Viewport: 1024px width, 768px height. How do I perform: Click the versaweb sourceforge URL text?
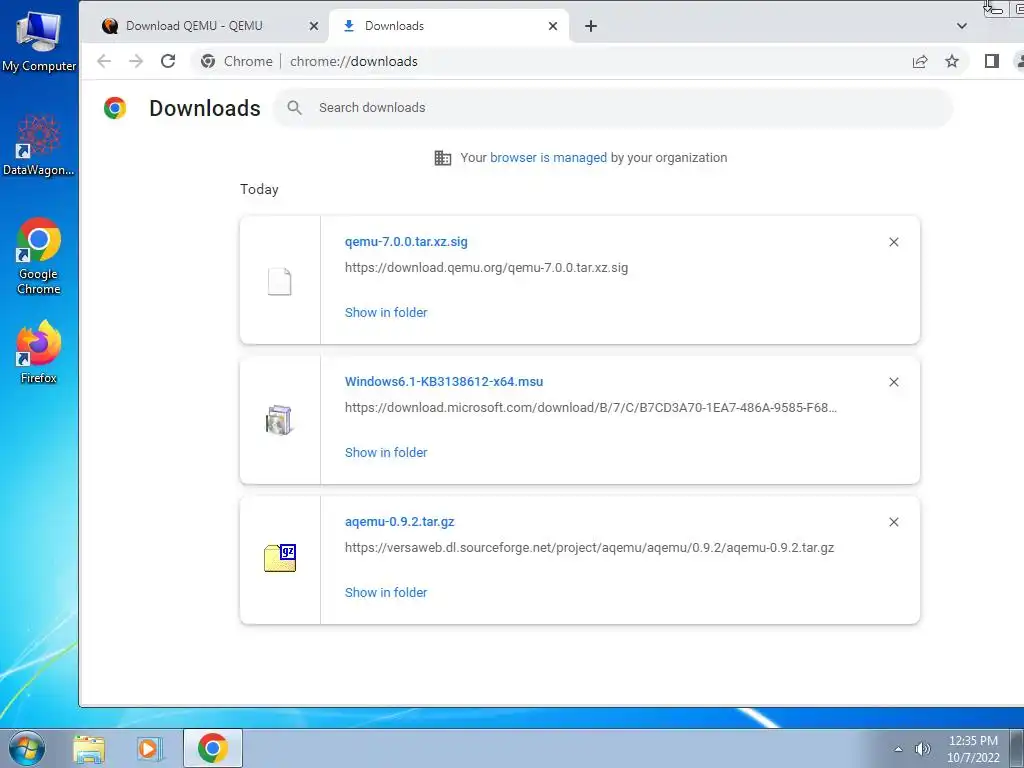tap(590, 547)
